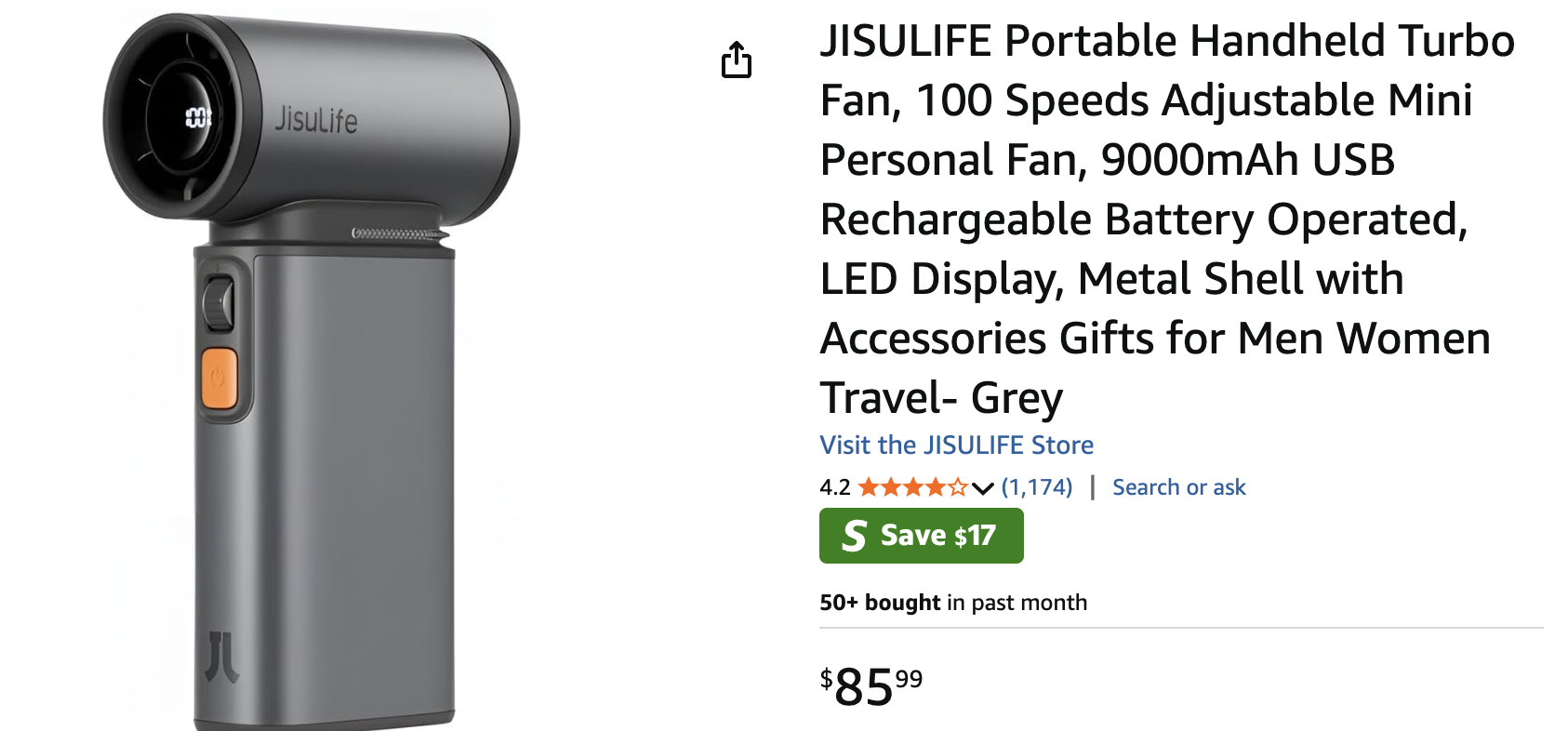The width and height of the screenshot is (1568, 731).
Task: Click the $85.99 price
Action: tap(871, 686)
